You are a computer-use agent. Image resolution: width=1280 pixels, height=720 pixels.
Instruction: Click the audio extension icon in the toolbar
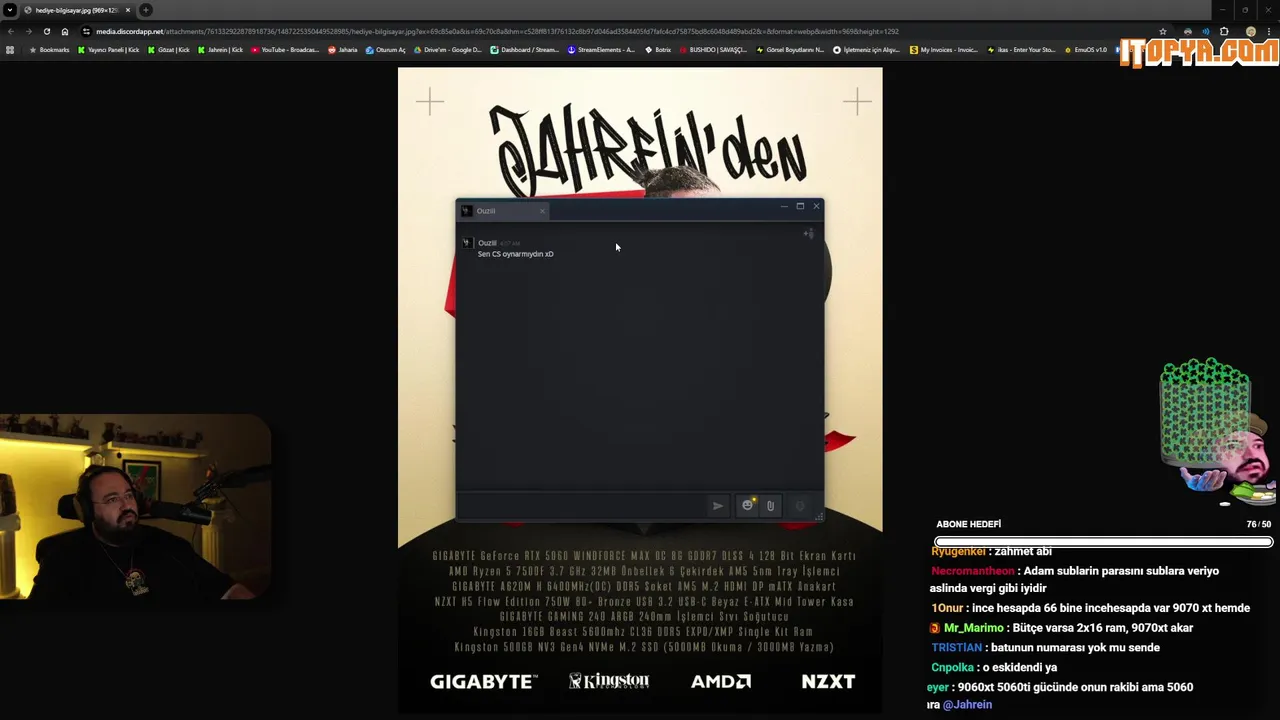tap(1206, 31)
